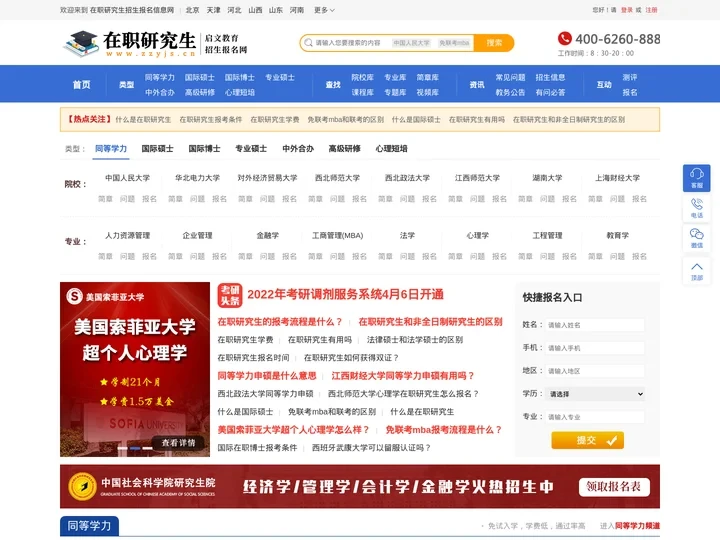
Task: Open 在职研究生的报考流程是什么？ article
Action: pos(280,321)
